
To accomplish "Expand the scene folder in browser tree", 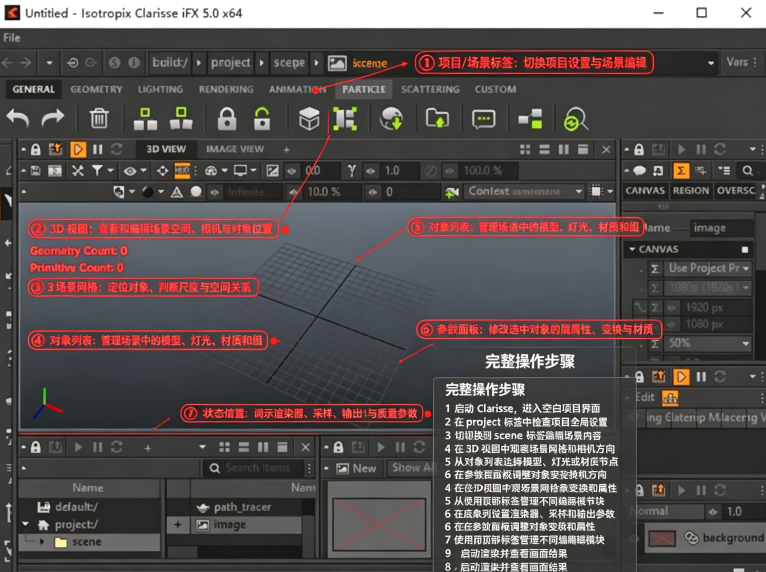I will [x=42, y=542].
